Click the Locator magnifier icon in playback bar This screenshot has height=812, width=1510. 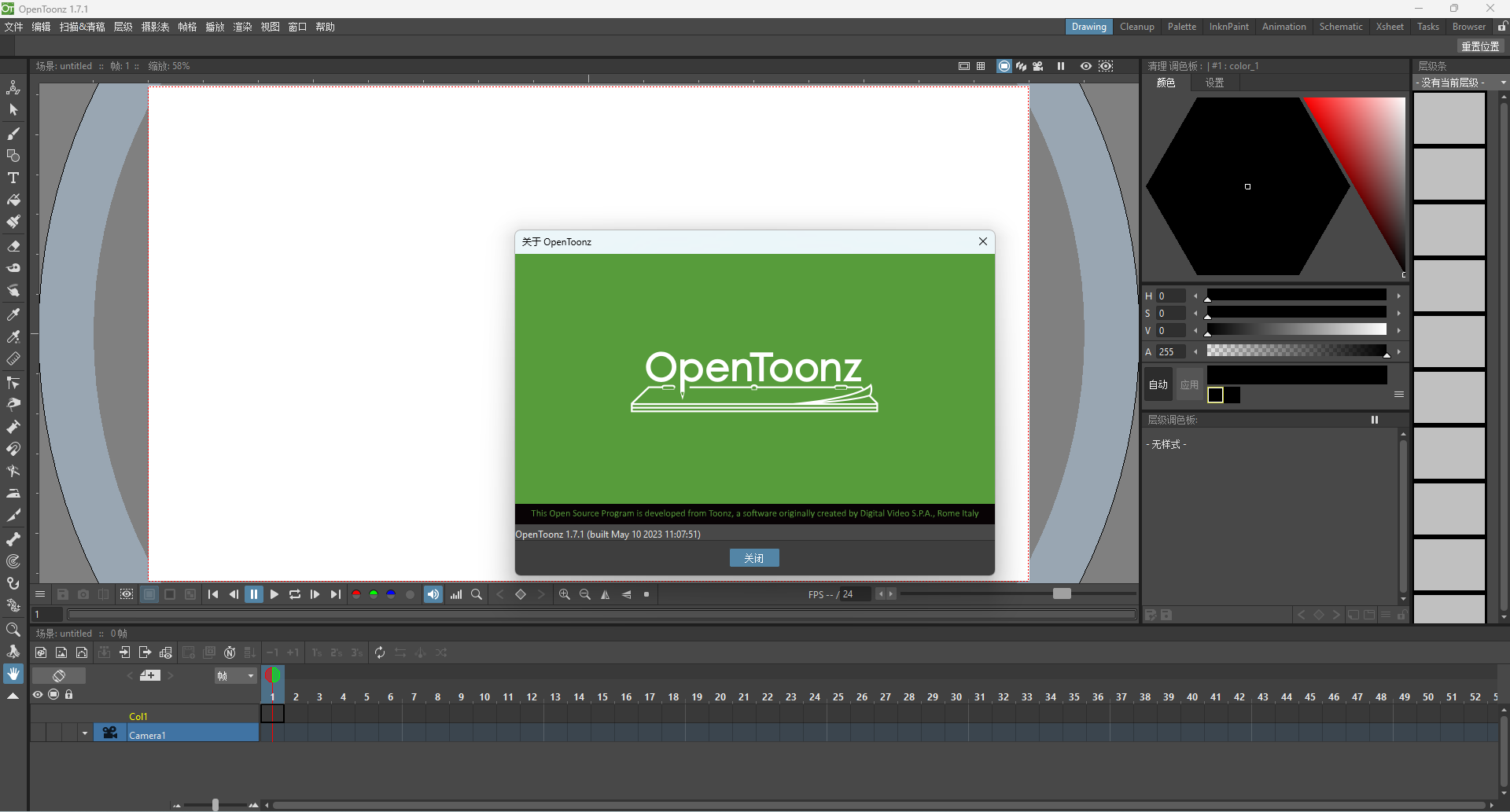477,594
